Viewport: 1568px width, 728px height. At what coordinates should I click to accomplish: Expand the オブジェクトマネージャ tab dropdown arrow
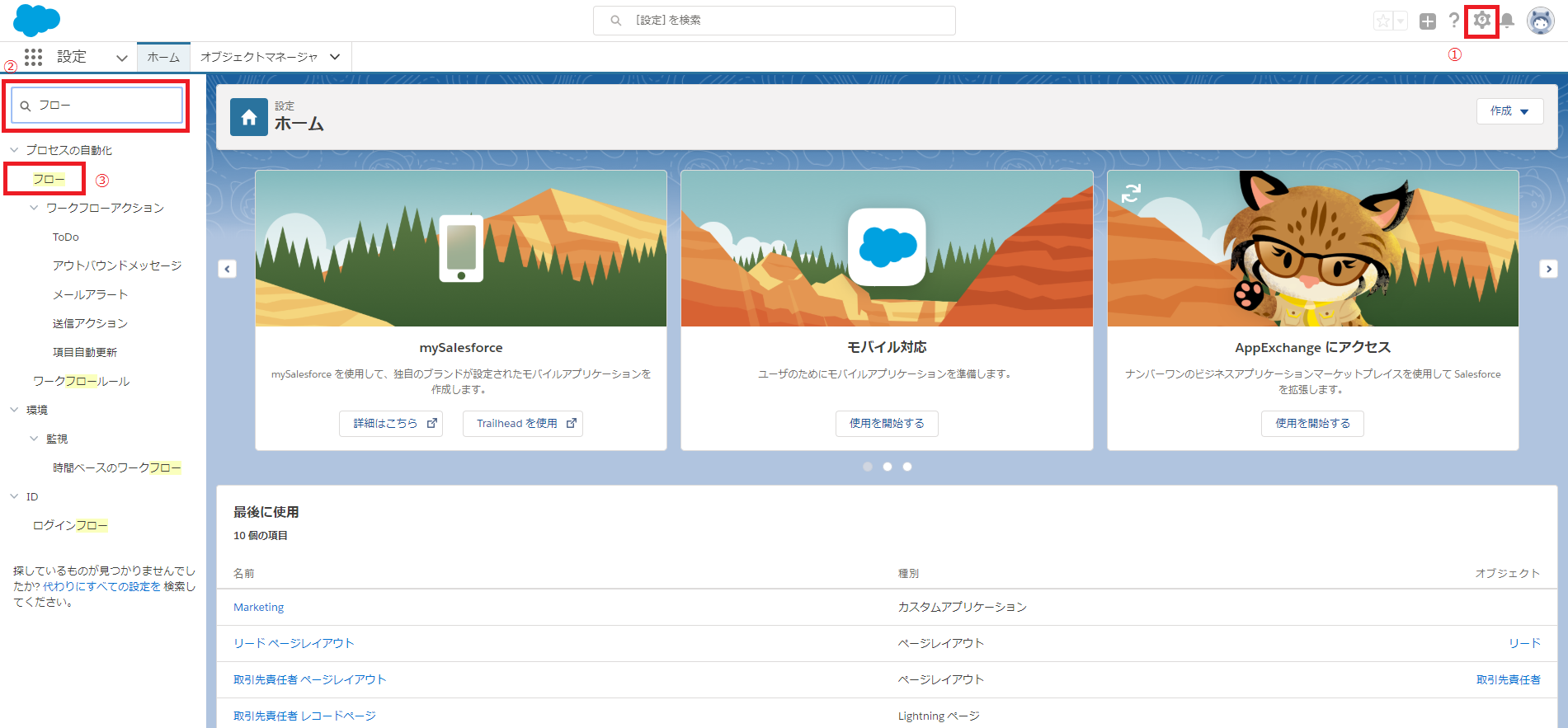click(335, 57)
